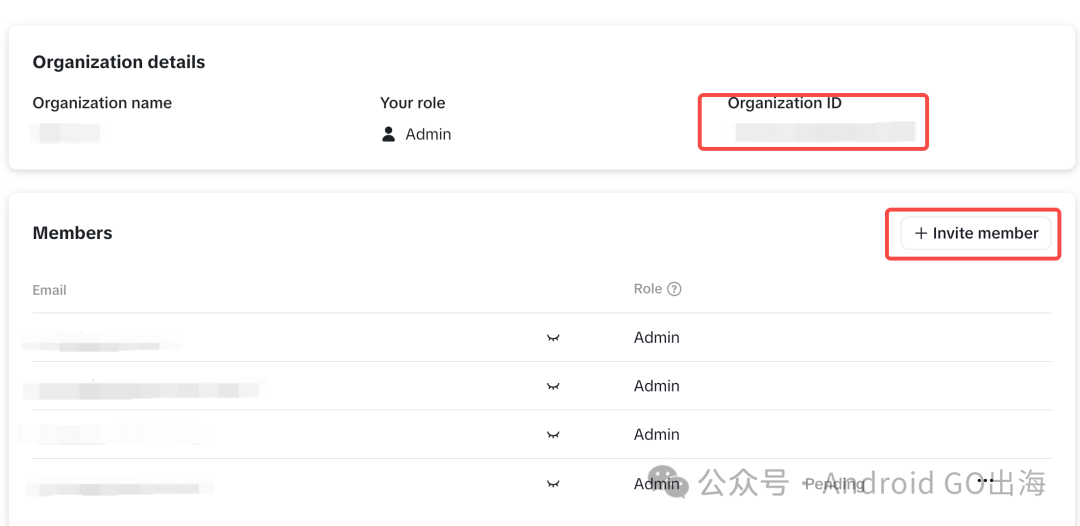Click the Role column header text
Image resolution: width=1080 pixels, height=526 pixels.
647,289
